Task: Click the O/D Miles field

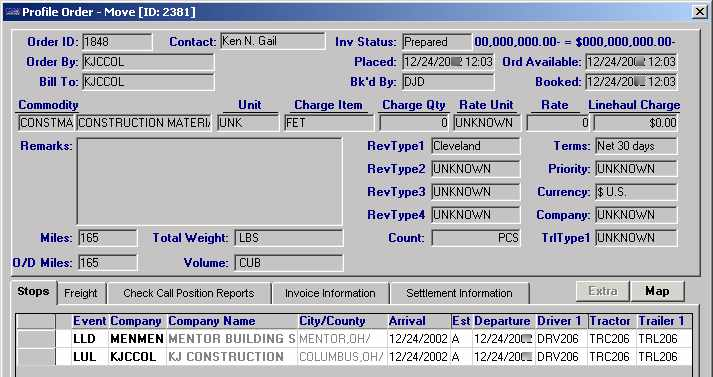Action: 107,263
